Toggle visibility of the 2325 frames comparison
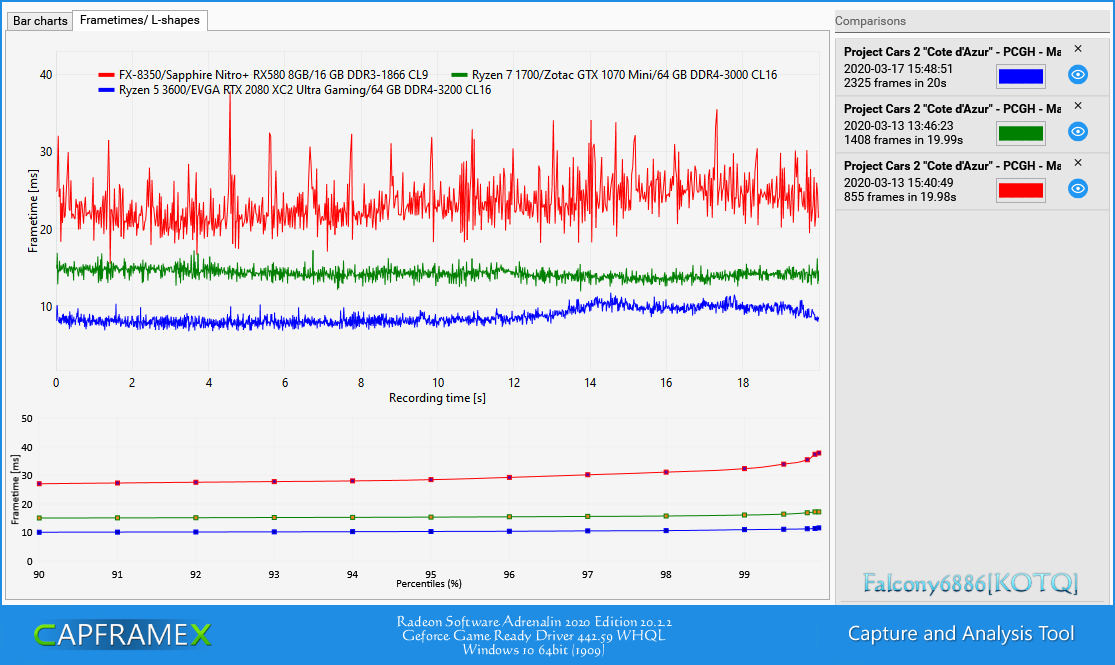1115x665 pixels. click(x=1078, y=75)
